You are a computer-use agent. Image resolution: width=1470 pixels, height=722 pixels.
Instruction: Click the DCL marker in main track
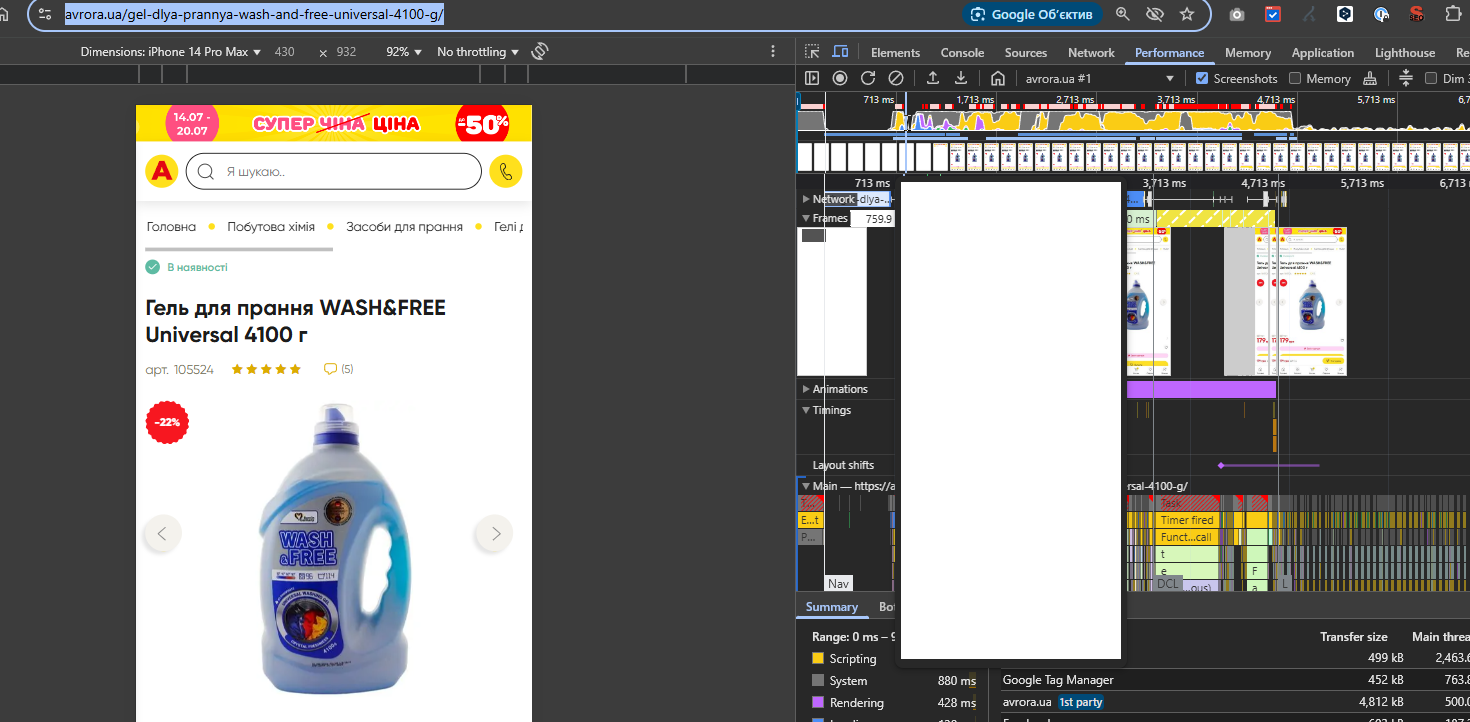(x=1167, y=583)
